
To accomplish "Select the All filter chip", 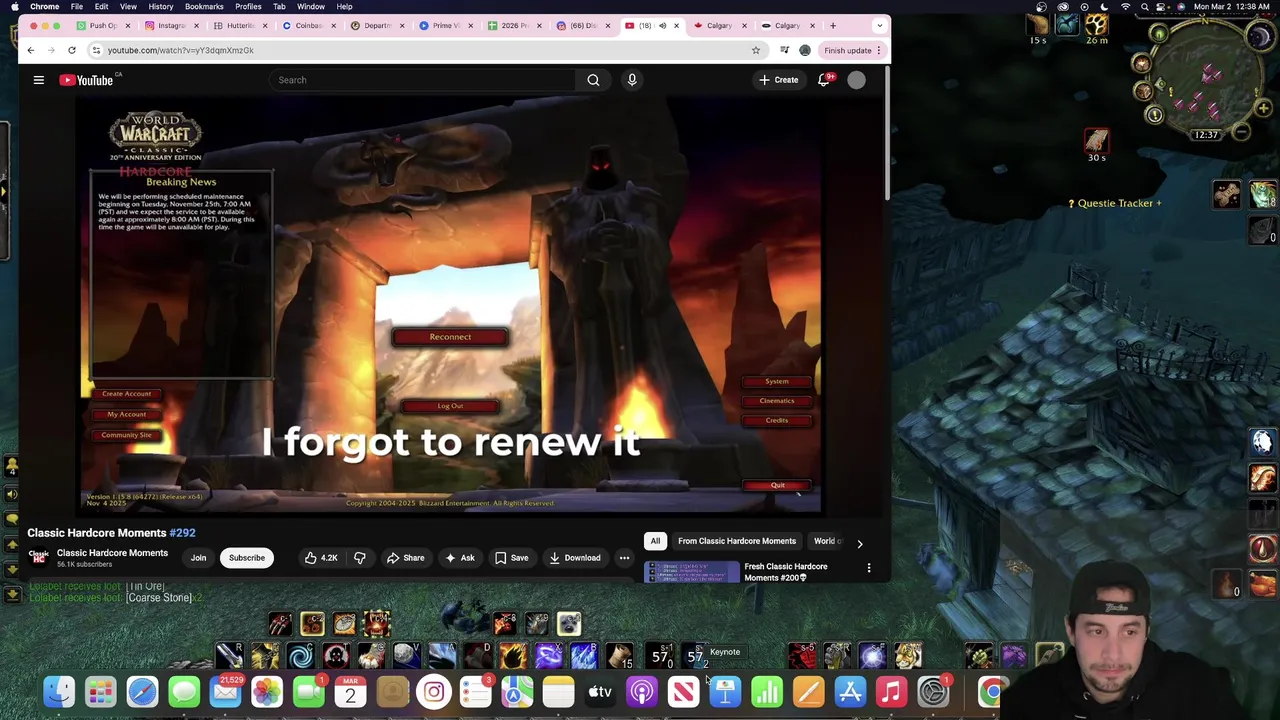I will pos(655,541).
